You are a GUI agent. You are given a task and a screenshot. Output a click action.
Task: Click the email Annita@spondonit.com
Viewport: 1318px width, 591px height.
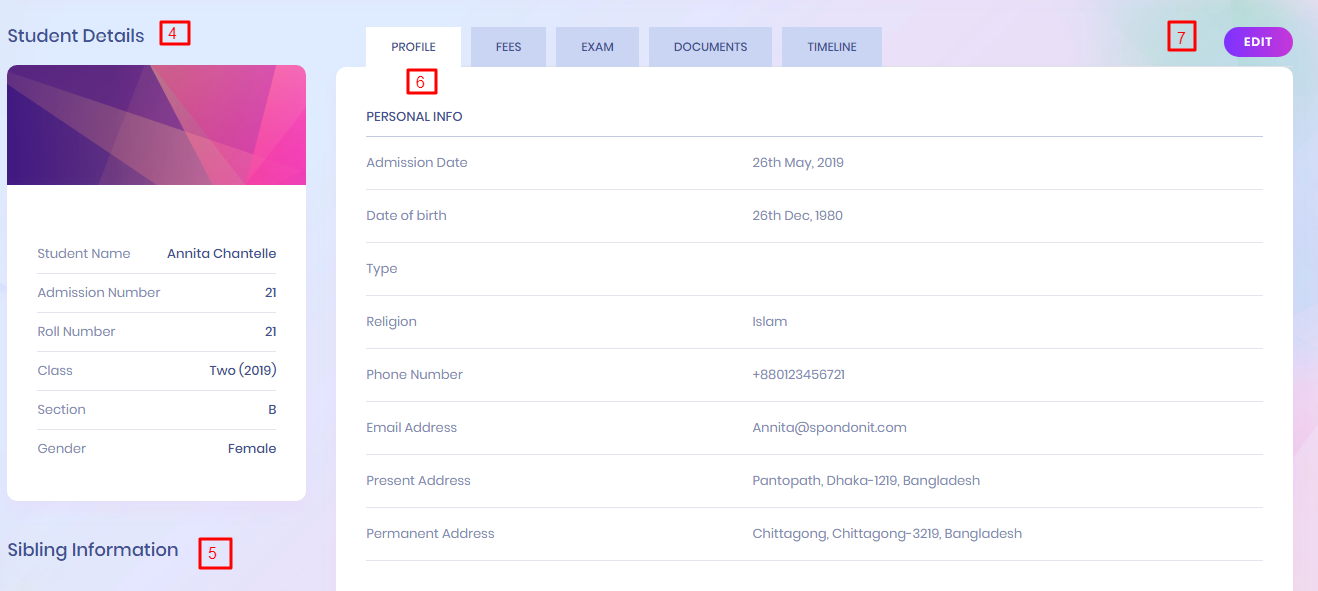[829, 427]
